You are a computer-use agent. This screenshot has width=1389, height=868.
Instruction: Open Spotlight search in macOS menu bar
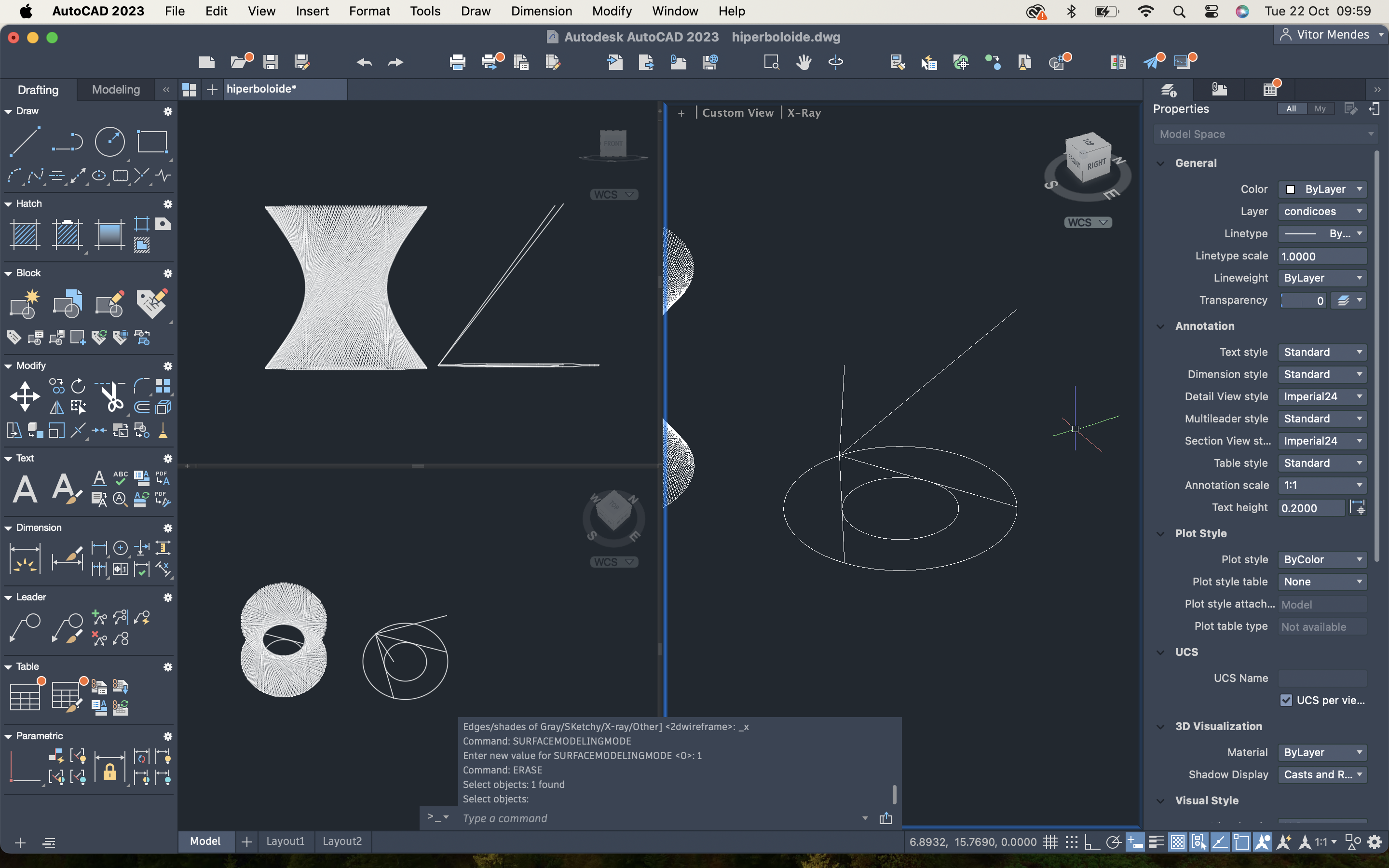(x=1179, y=11)
